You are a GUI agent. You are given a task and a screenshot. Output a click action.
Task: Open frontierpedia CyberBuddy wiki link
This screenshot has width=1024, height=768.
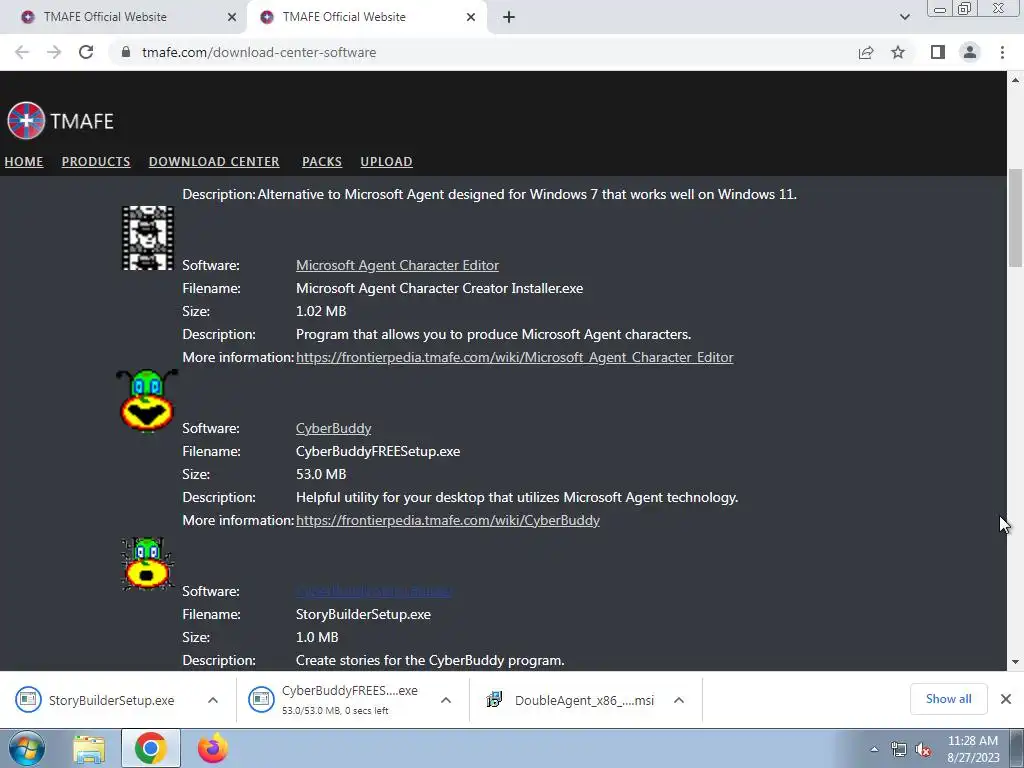click(x=448, y=520)
